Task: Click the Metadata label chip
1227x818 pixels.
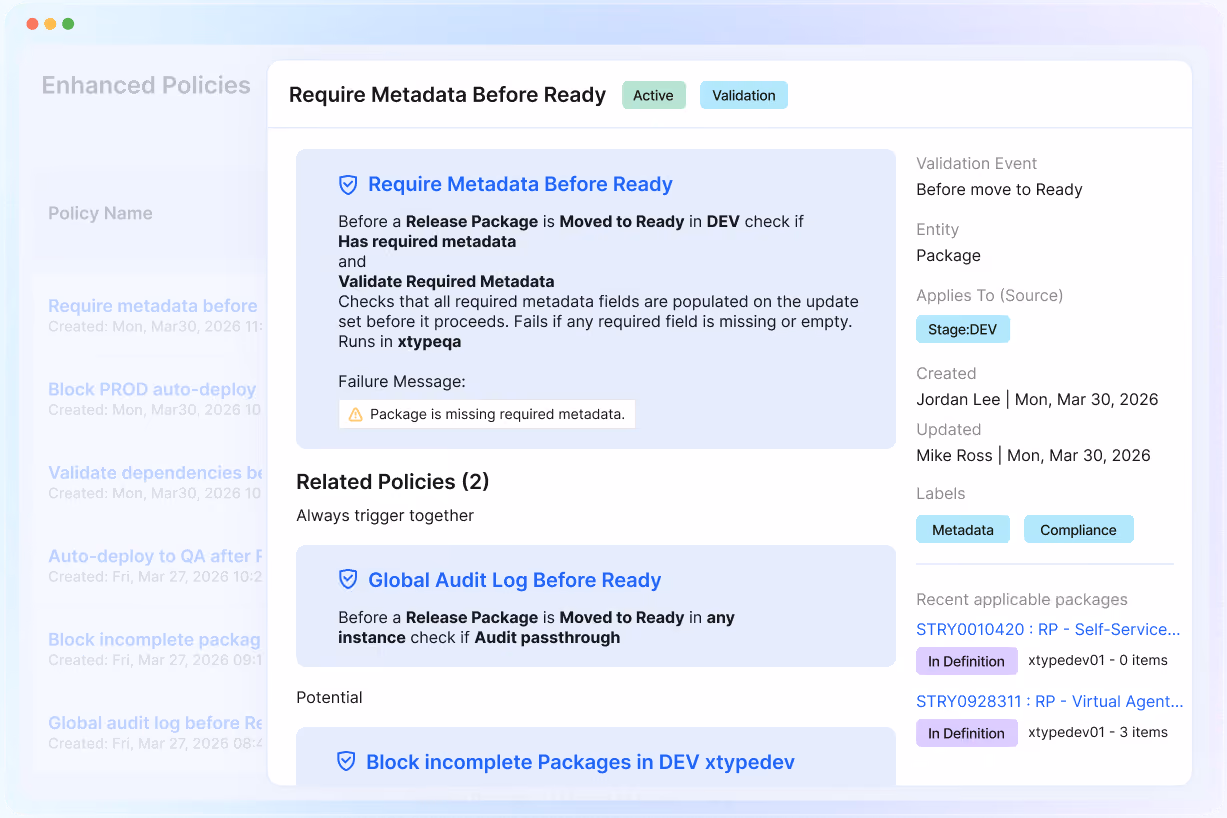Action: click(x=963, y=529)
